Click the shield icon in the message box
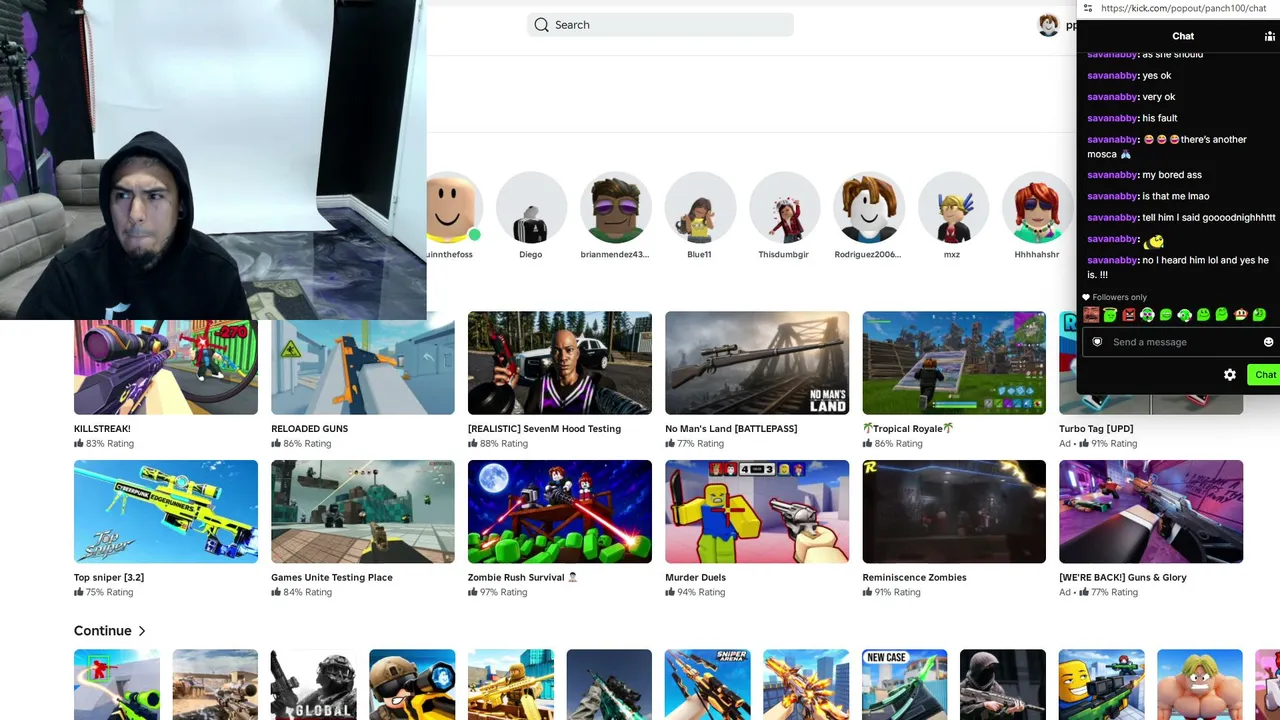Image resolution: width=1280 pixels, height=720 pixels. pyautogui.click(x=1097, y=342)
